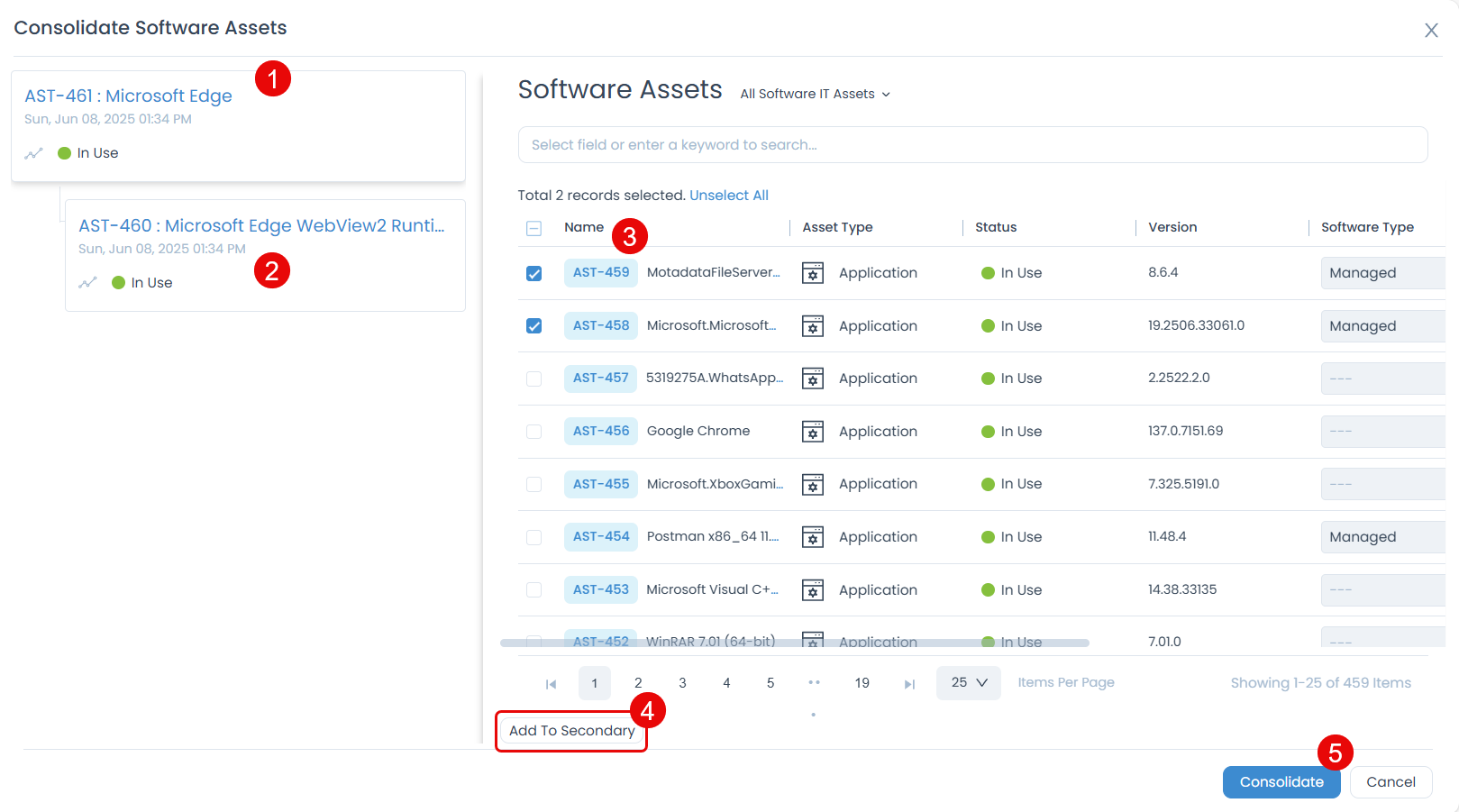
Task: Click the Application icon on Microsoft Visual C+ row
Action: pyautogui.click(x=812, y=589)
